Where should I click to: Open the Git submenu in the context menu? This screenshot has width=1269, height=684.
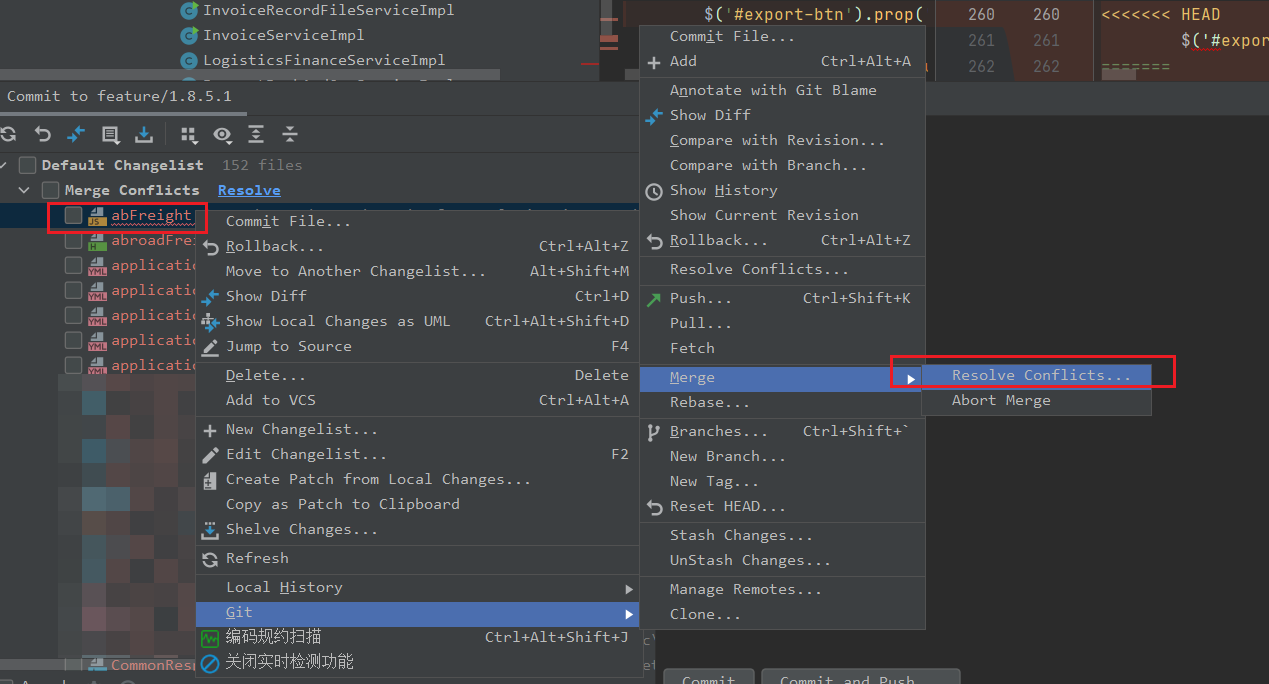point(239,611)
